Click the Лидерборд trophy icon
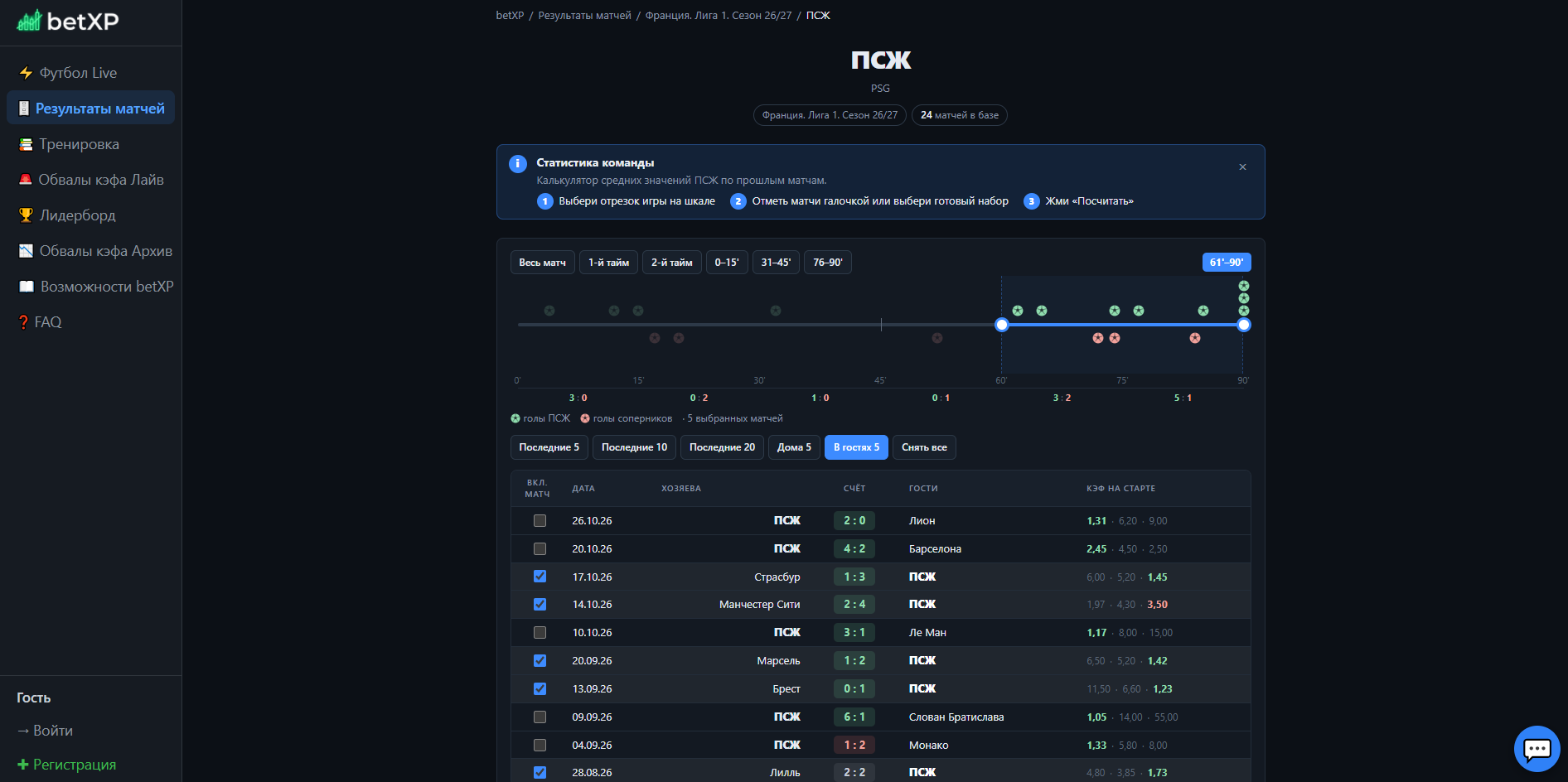Screen dimensions: 1568x782 click(26, 215)
